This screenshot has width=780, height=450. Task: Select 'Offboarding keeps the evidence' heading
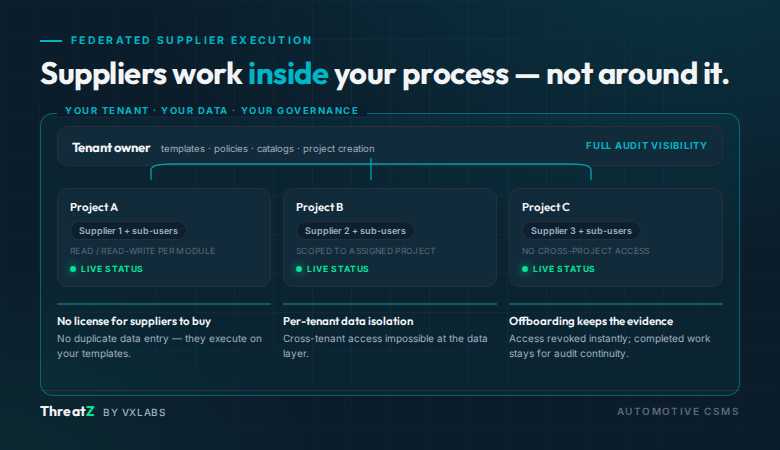pyautogui.click(x=591, y=321)
